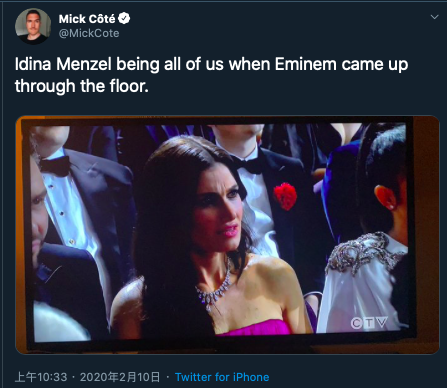447x388 pixels.
Task: Click the word Eminem in tweet text
Action: click(x=306, y=64)
